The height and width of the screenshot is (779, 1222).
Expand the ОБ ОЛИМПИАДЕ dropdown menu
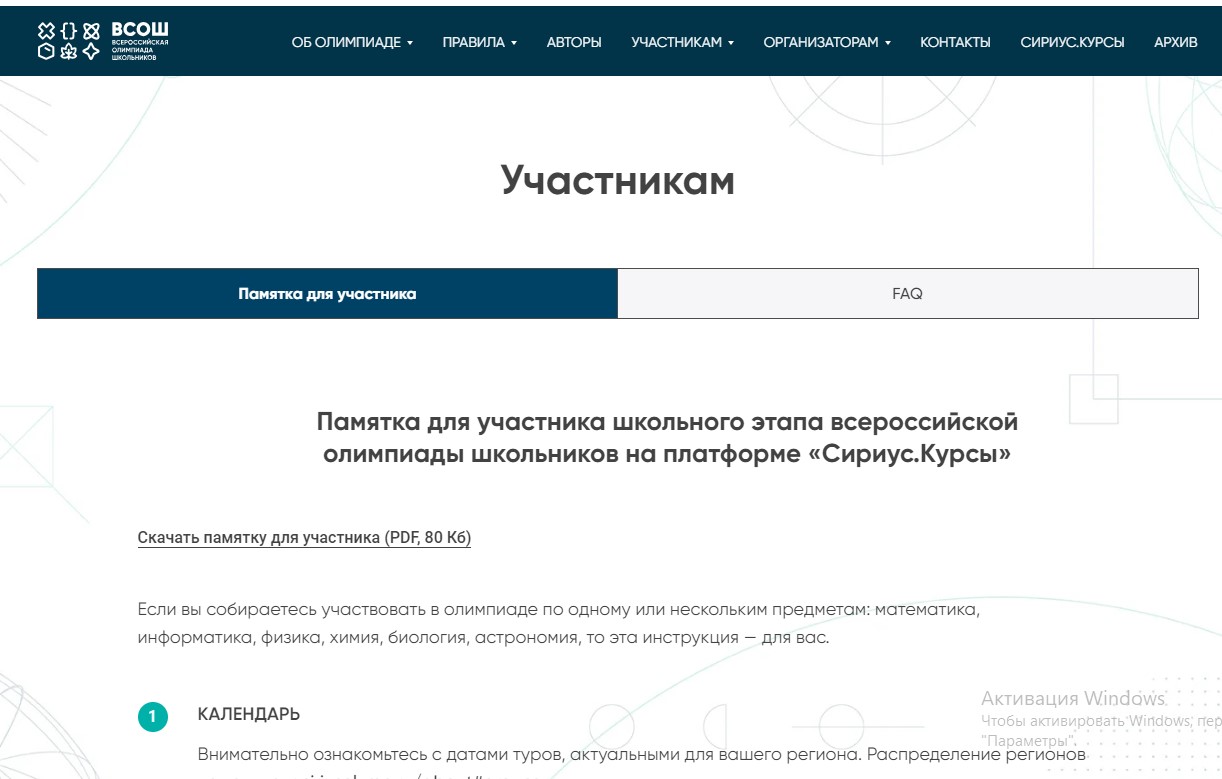pyautogui.click(x=351, y=42)
